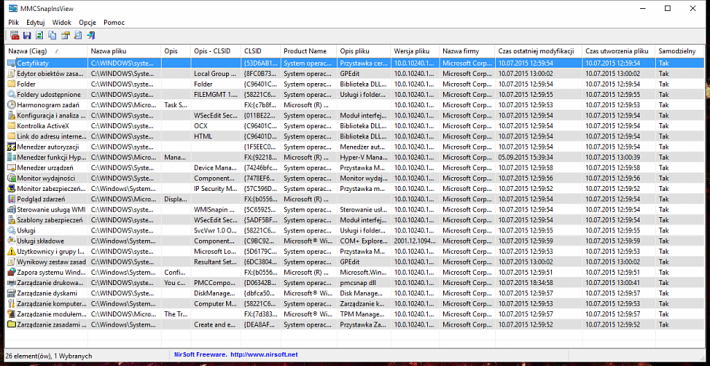Click the Zarządzanie modułem TPM row icon
Screen dimensions: 710x366
tap(11, 314)
